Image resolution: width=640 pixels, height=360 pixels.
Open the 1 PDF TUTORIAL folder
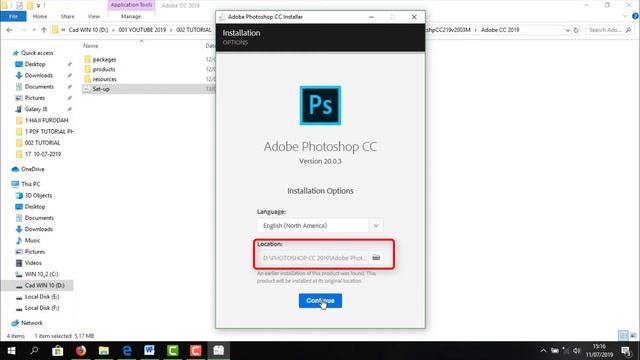(49, 131)
